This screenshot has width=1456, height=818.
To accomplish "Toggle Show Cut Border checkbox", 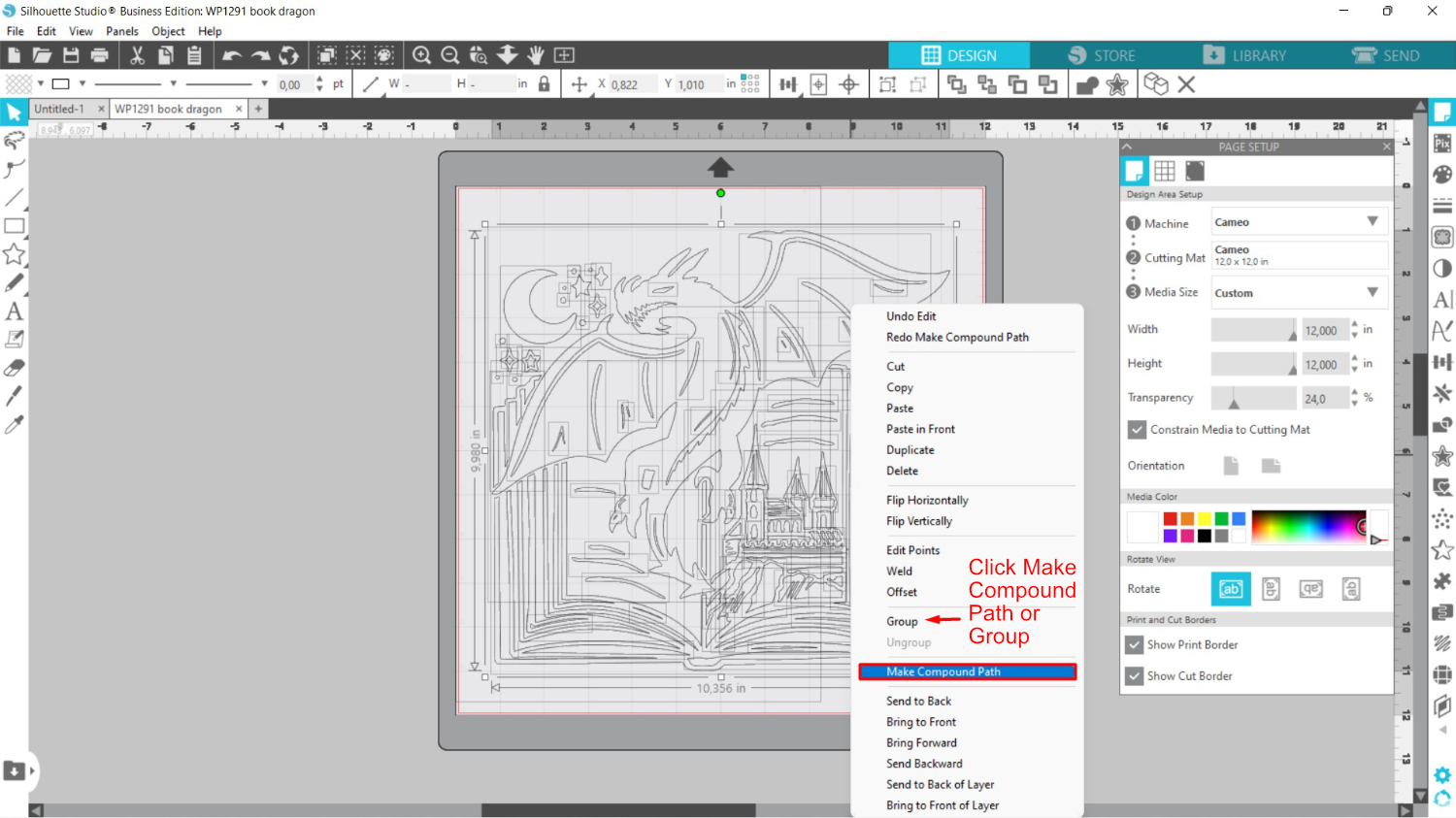I will [x=1134, y=675].
